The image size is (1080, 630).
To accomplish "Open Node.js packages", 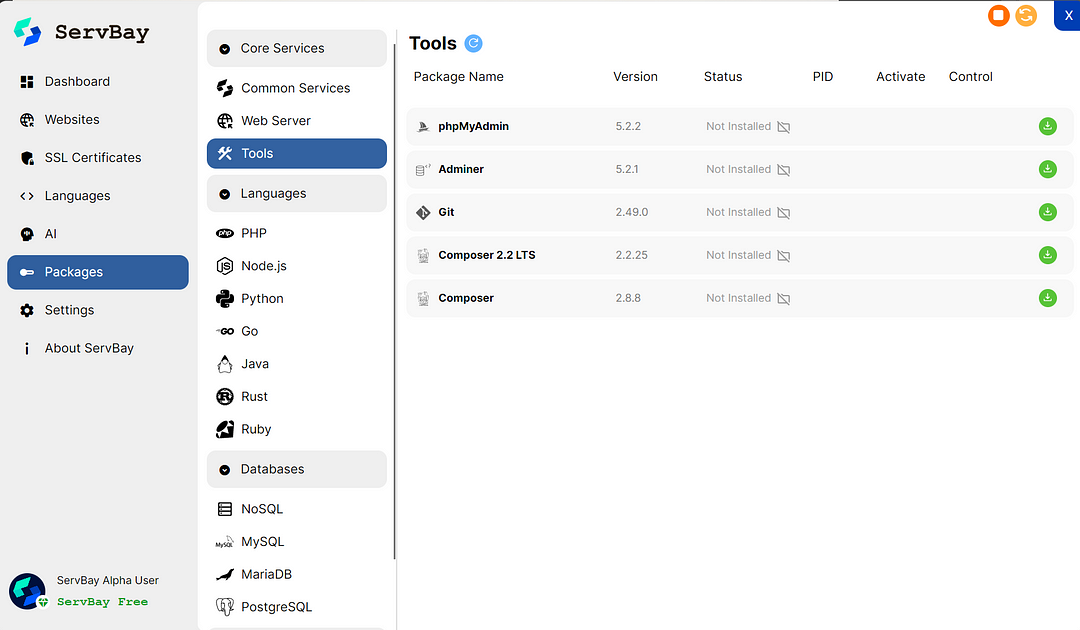I will (296, 266).
